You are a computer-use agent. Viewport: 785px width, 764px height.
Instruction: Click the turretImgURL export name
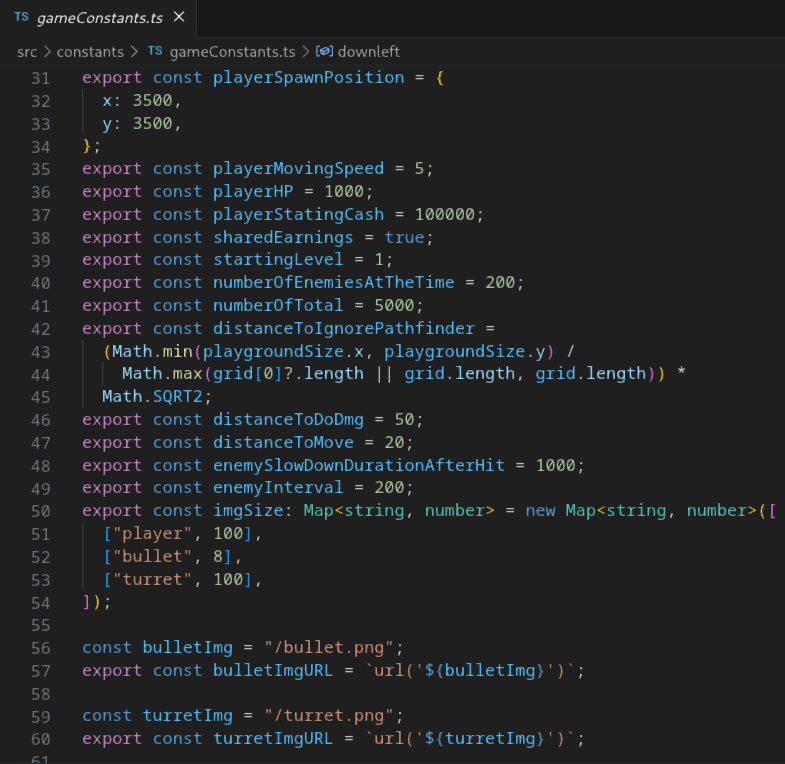coord(273,738)
